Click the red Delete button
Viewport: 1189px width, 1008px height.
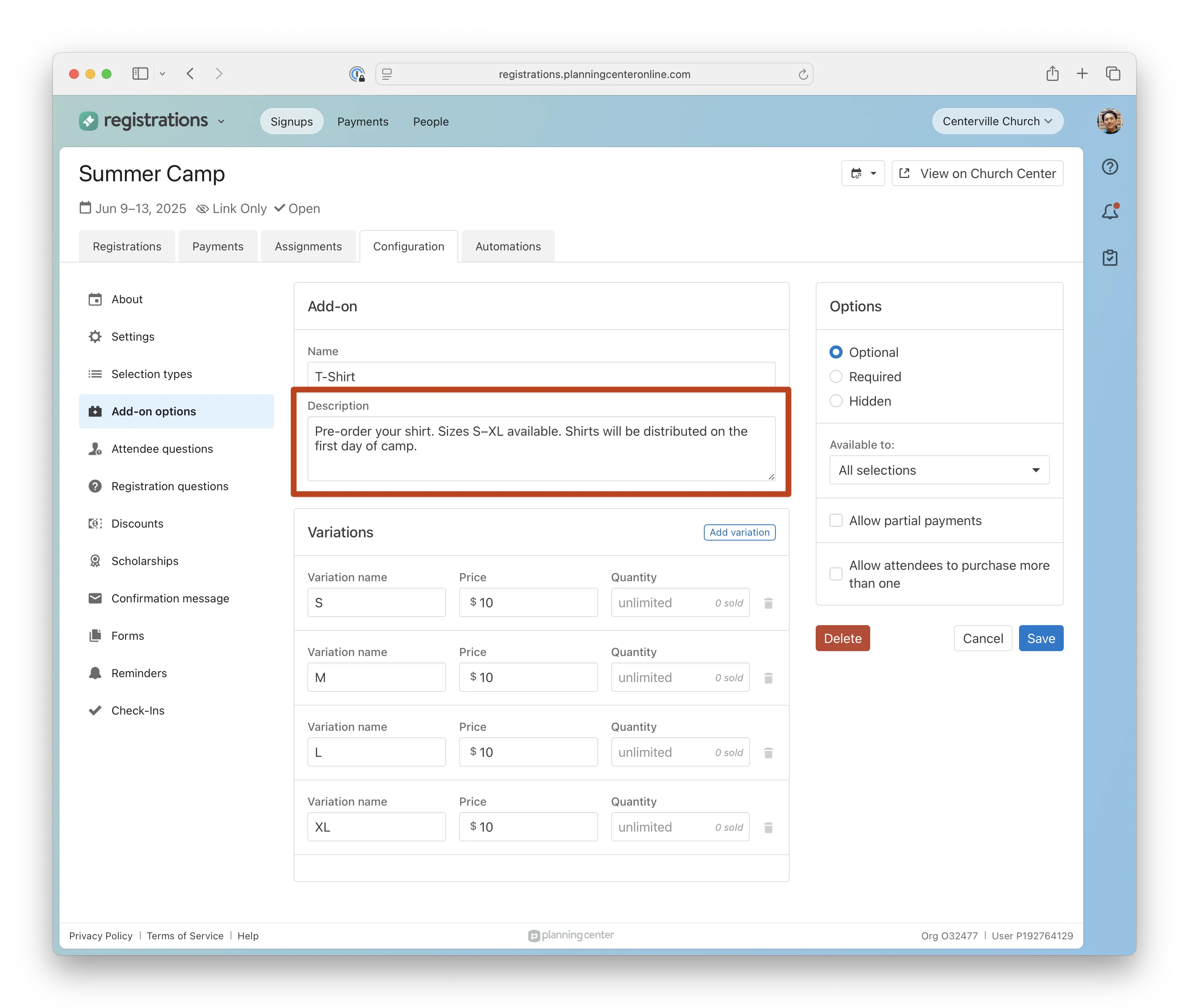843,638
